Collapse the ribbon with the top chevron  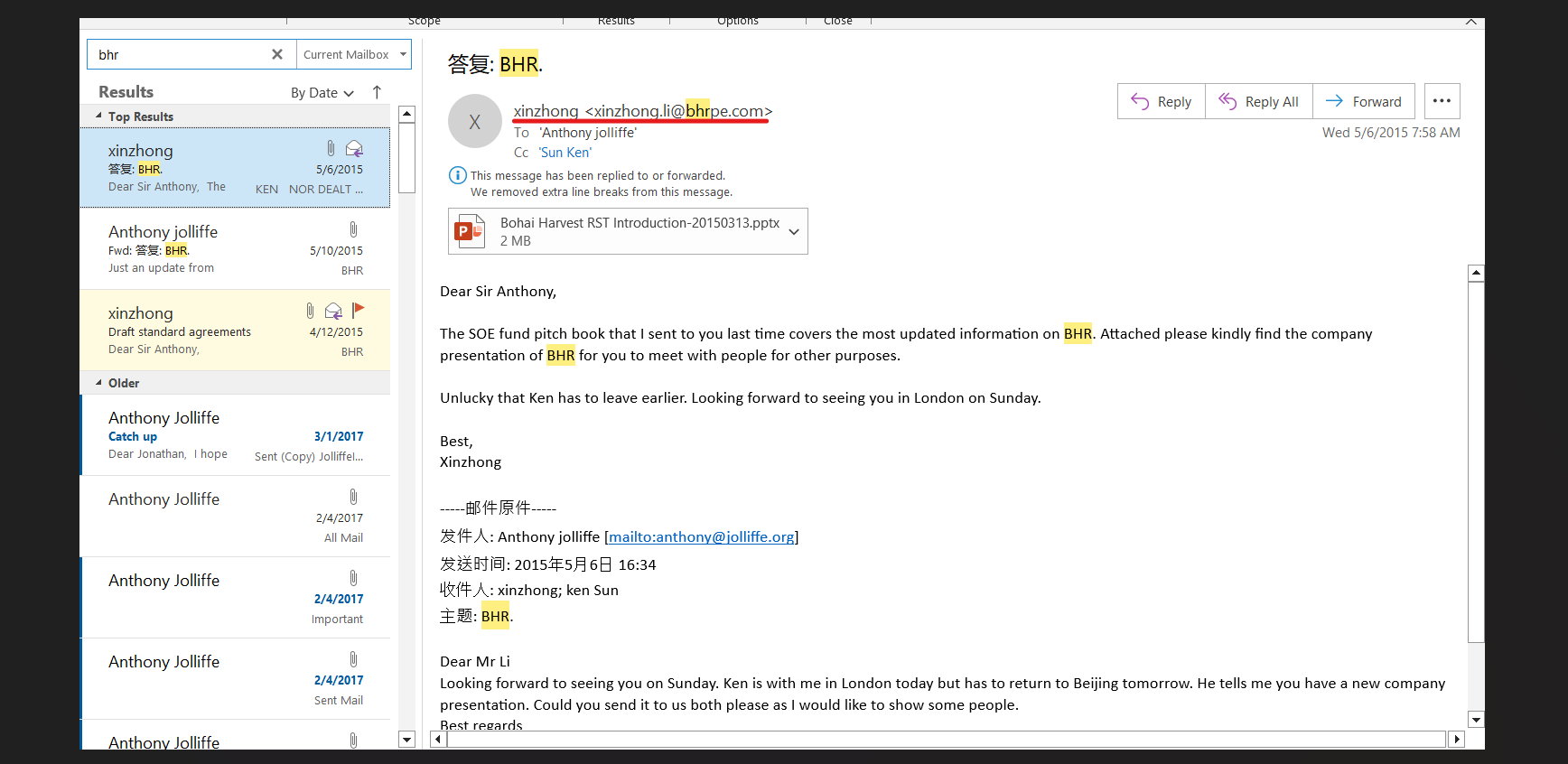[1471, 21]
